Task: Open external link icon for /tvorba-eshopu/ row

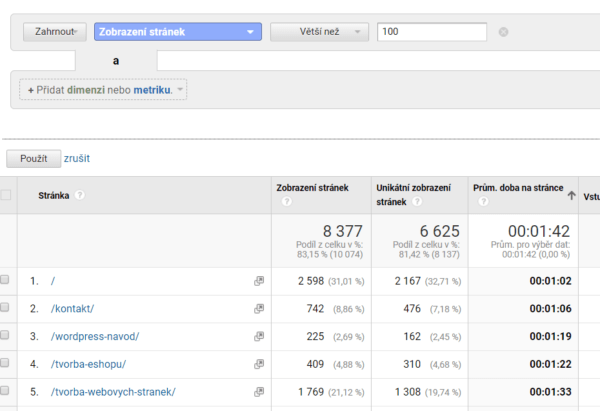Action: (259, 364)
